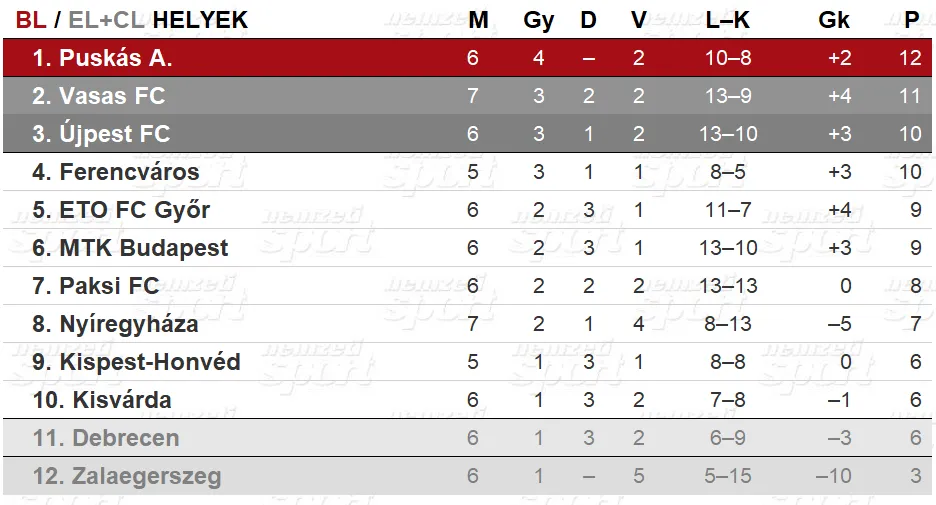
Task: Open the 10. Kisvárda entry
Action: [x=102, y=400]
